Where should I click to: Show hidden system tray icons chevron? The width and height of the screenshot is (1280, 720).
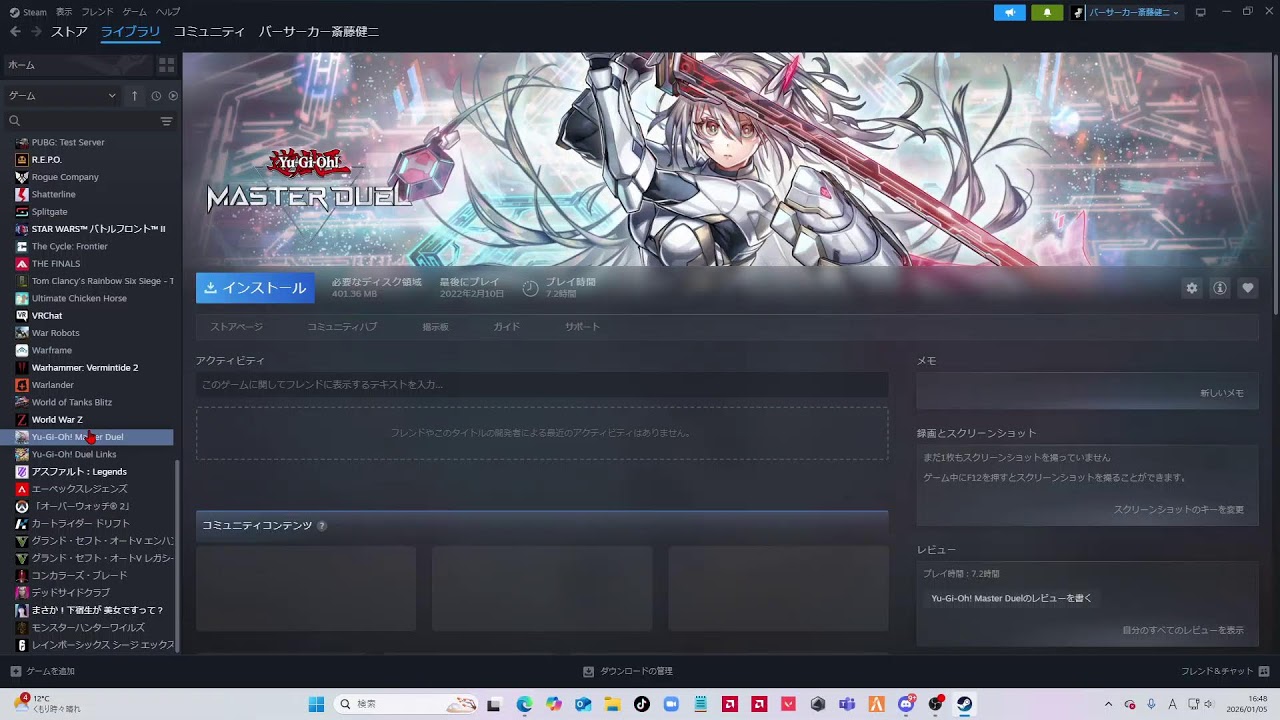coord(1108,704)
